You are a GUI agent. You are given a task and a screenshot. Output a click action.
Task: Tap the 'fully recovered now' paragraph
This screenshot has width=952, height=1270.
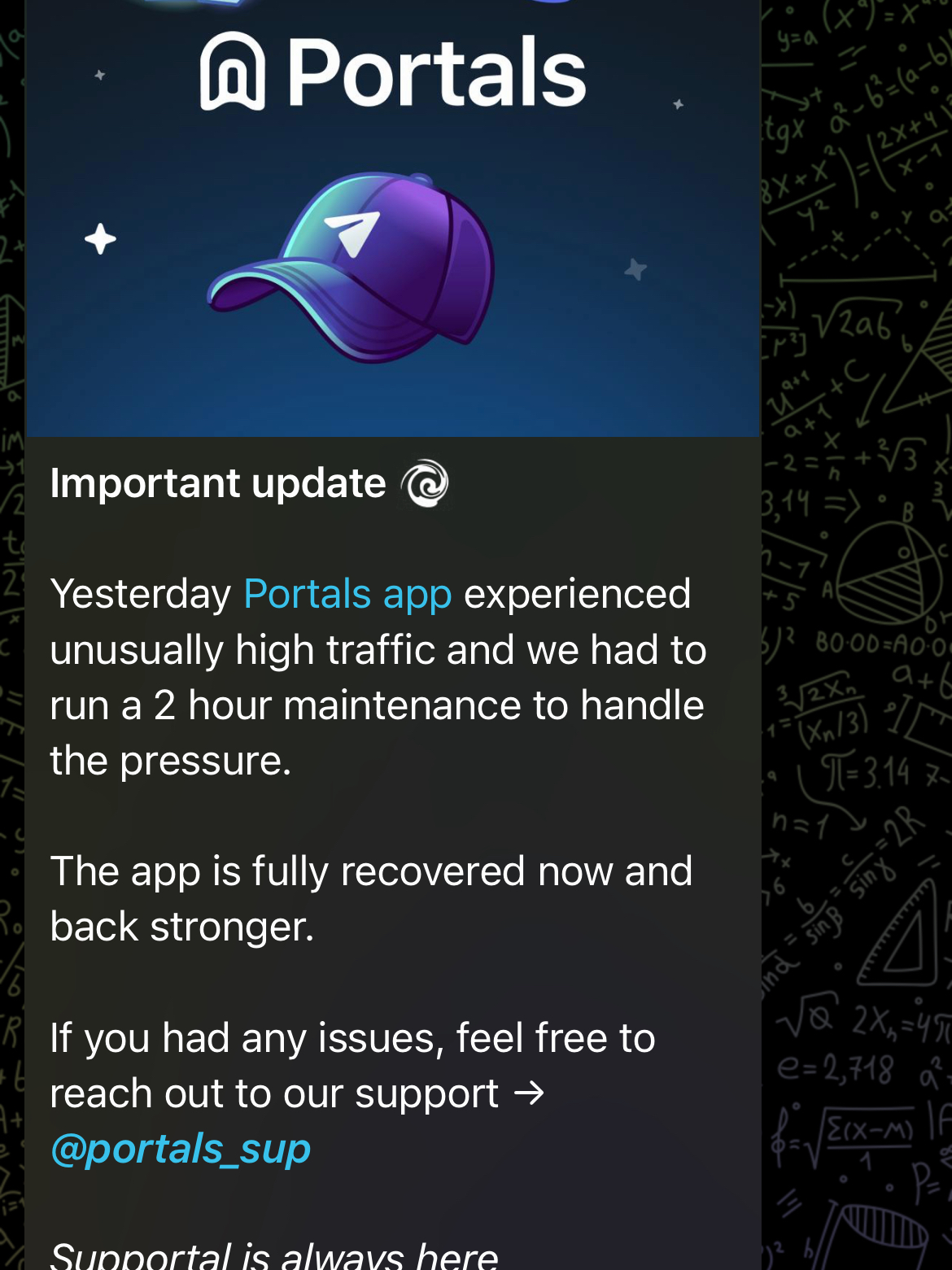coord(371,899)
